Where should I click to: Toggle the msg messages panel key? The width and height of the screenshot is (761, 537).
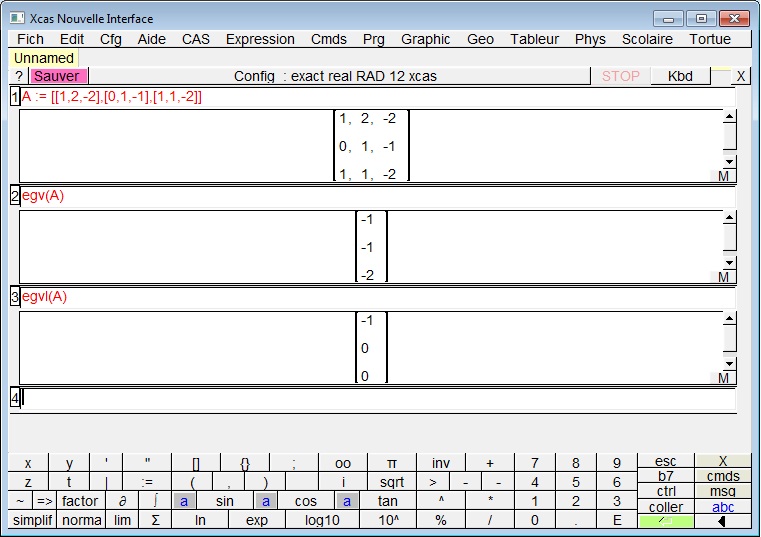coord(722,491)
